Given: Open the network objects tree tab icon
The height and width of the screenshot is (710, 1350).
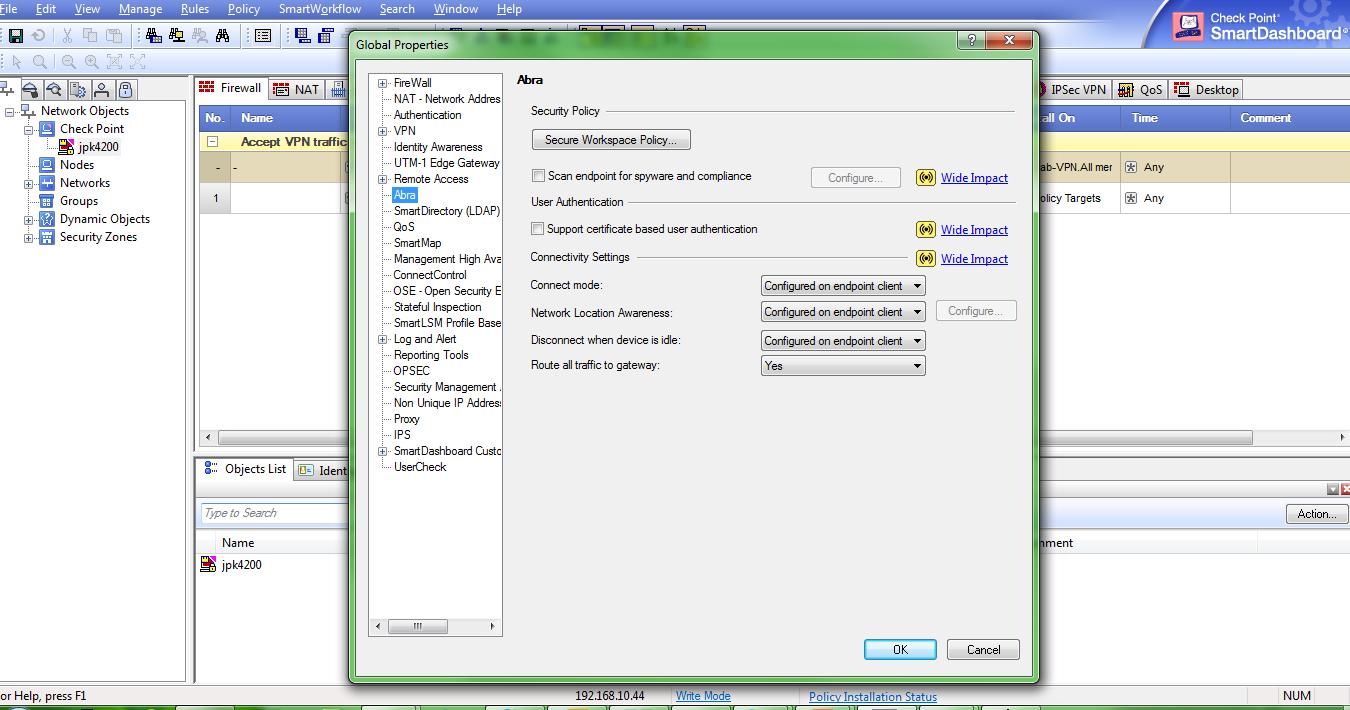Looking at the screenshot, I should [x=6, y=90].
